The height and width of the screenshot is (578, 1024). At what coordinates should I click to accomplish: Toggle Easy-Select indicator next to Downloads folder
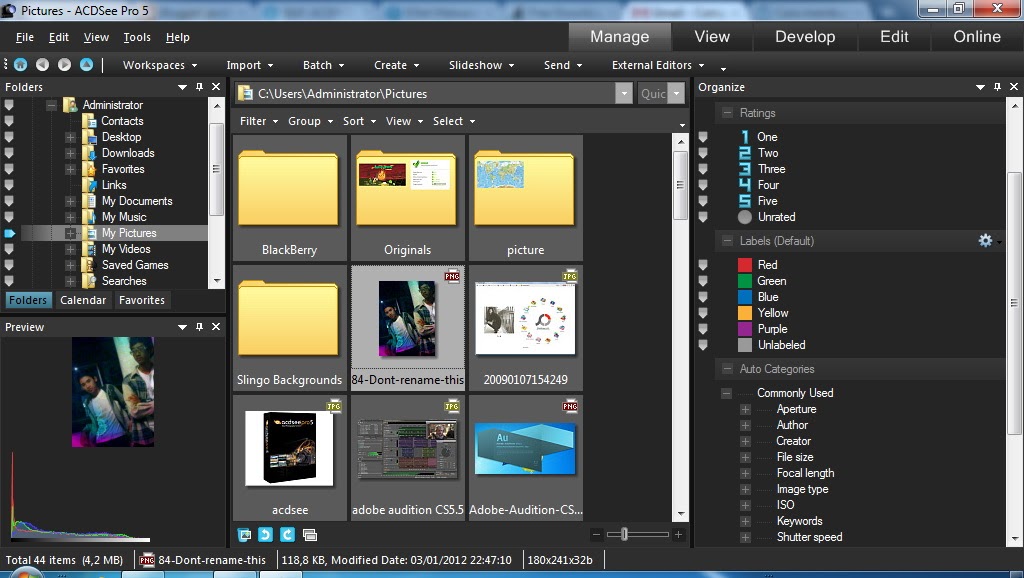pyautogui.click(x=10, y=153)
